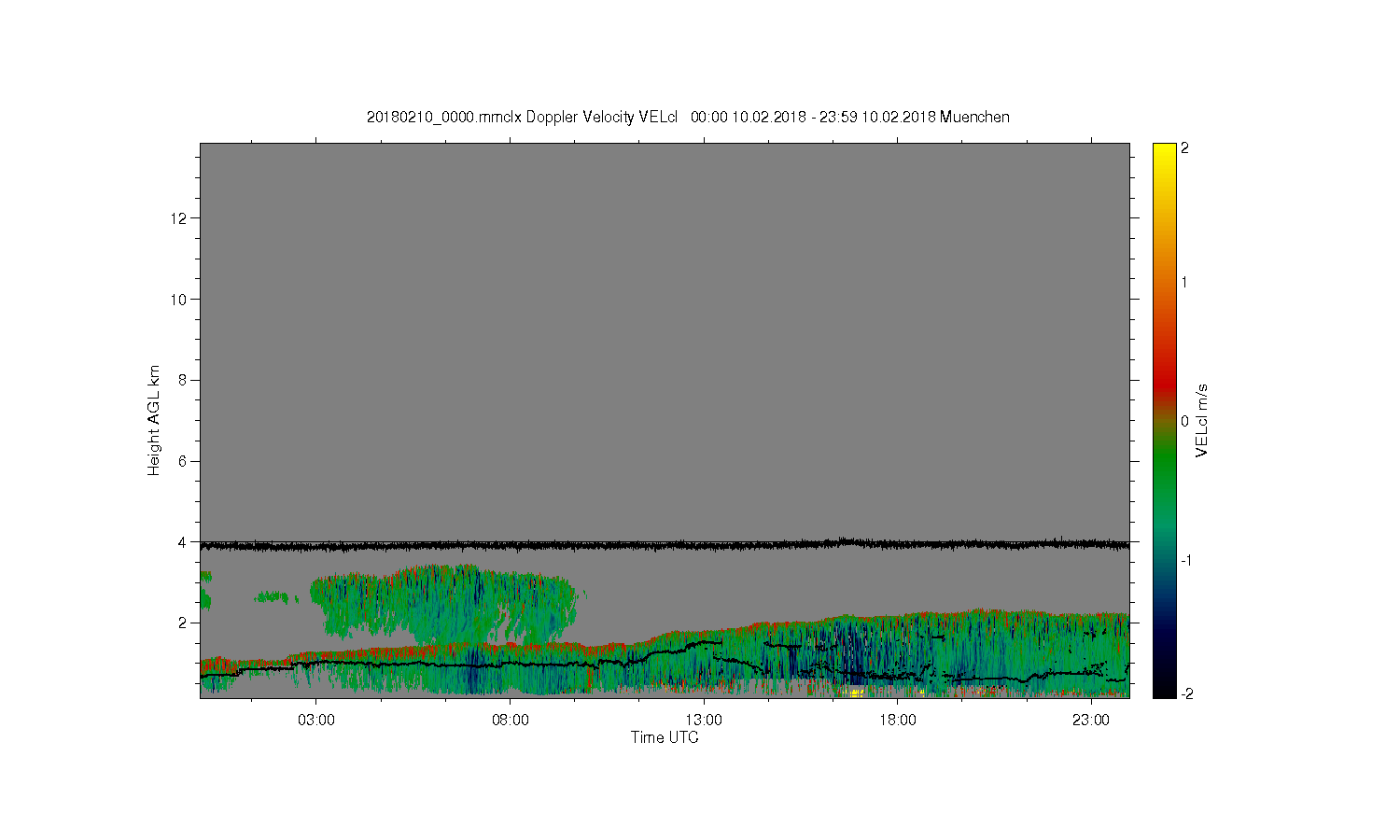The image size is (1400, 840).
Task: Click the colorbar bottom value '-2'
Action: (x=1185, y=693)
